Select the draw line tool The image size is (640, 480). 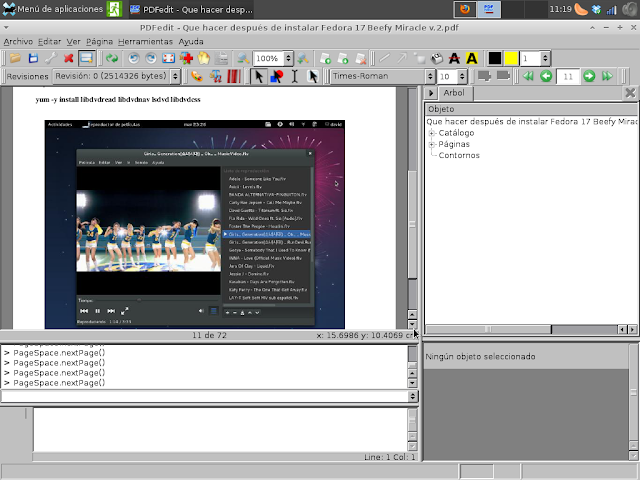point(384,58)
